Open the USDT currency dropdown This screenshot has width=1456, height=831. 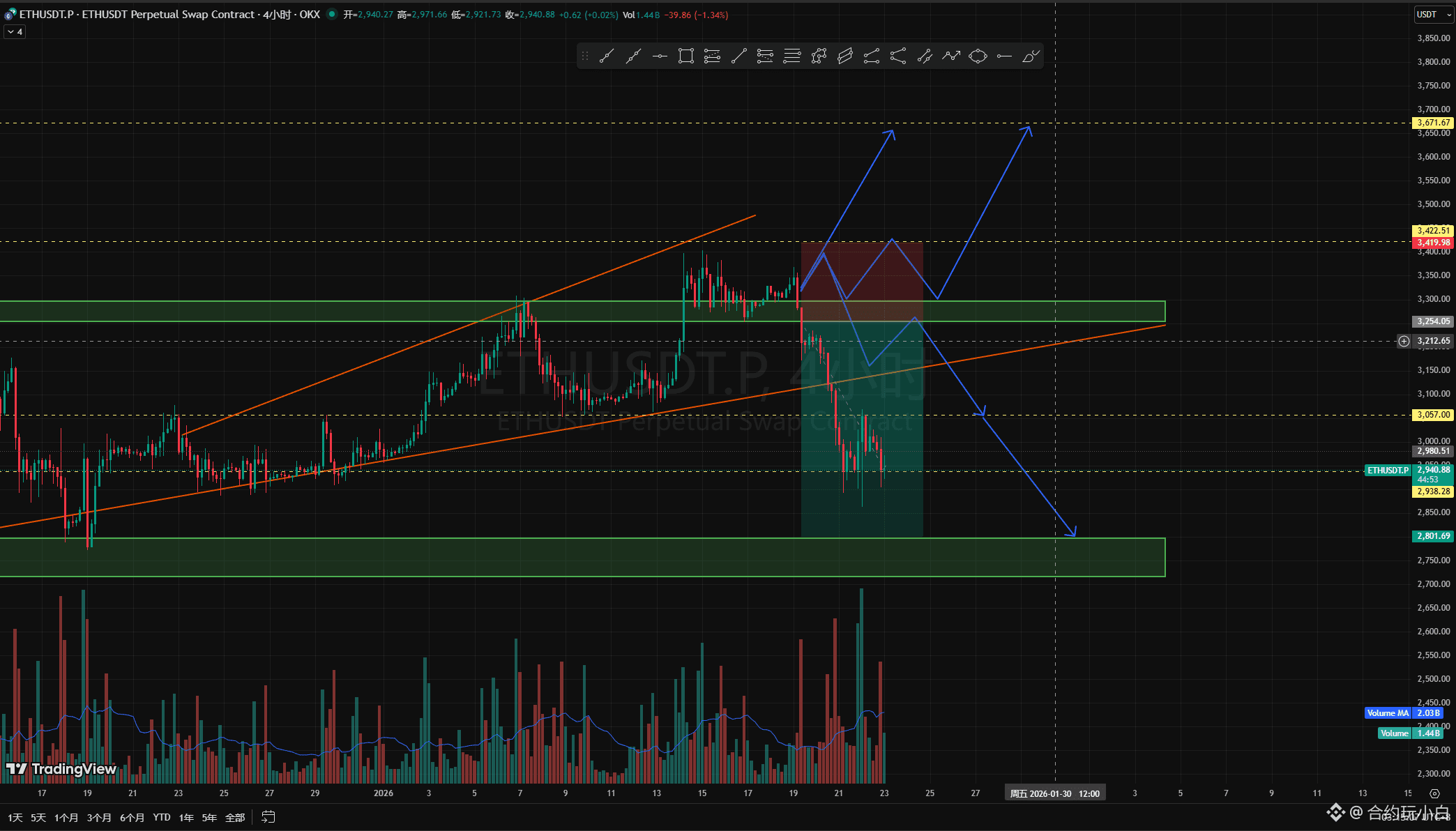click(x=1433, y=15)
